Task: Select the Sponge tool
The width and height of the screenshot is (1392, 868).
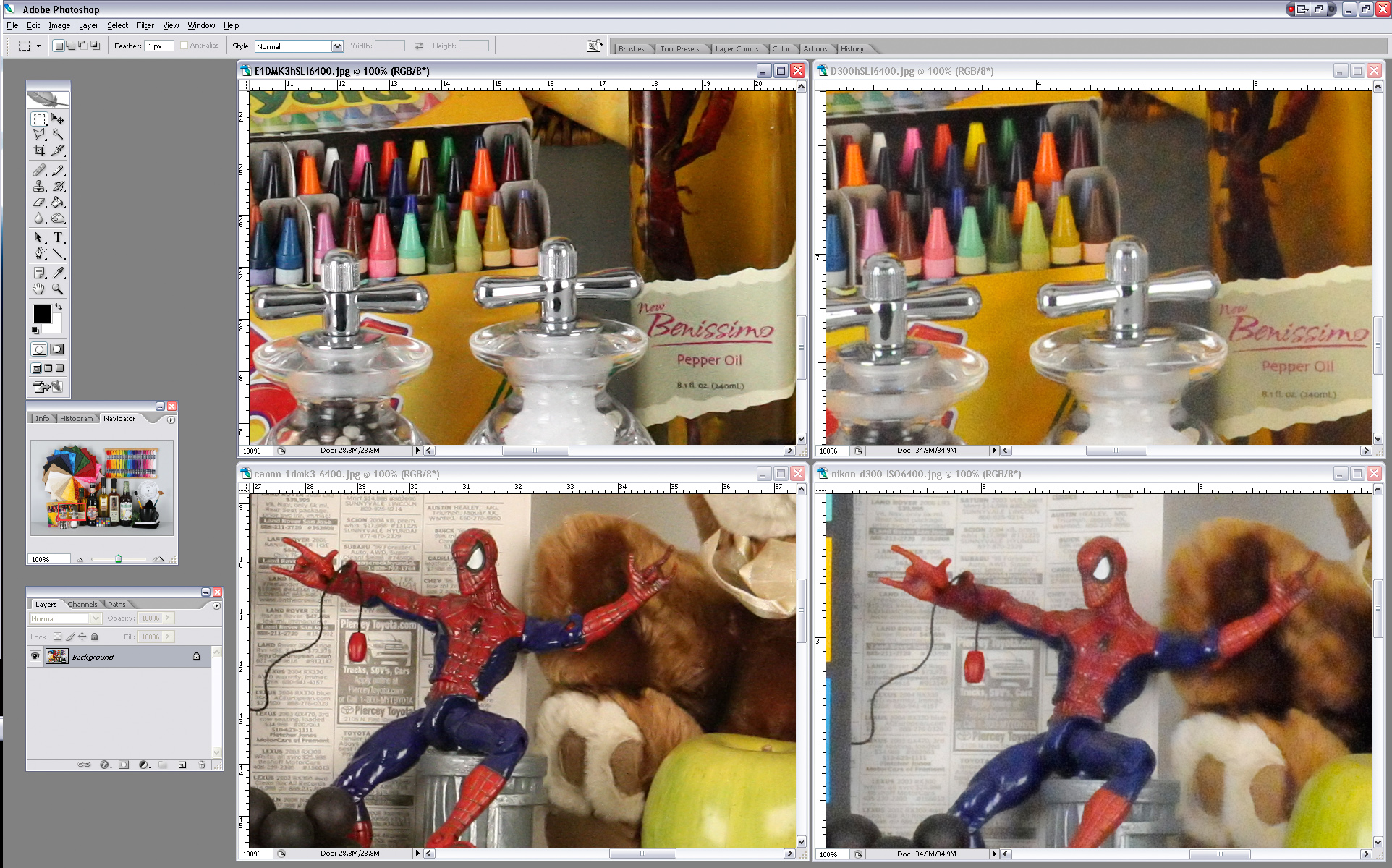Action: click(x=58, y=218)
